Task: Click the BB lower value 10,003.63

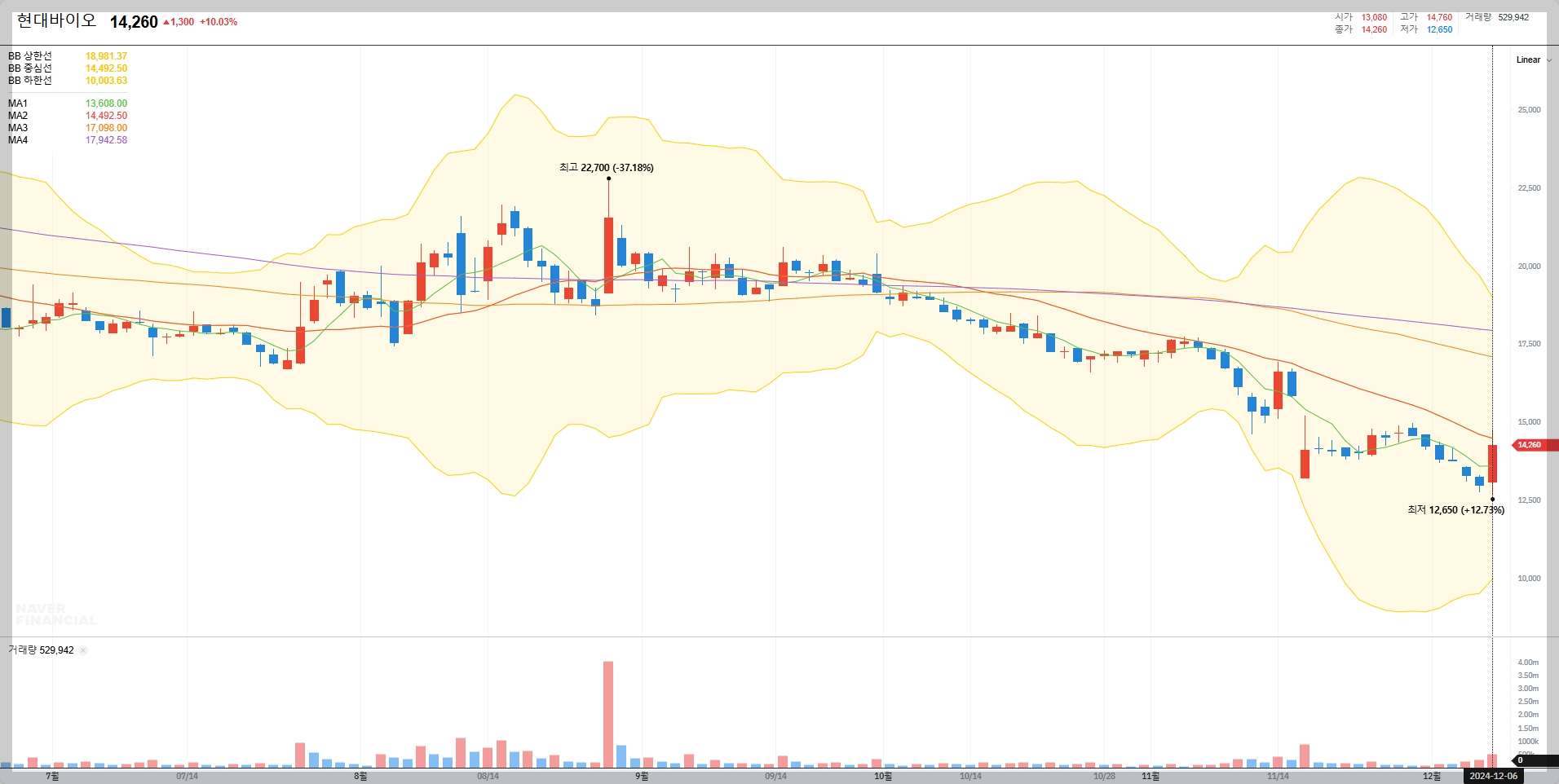Action: 106,81
